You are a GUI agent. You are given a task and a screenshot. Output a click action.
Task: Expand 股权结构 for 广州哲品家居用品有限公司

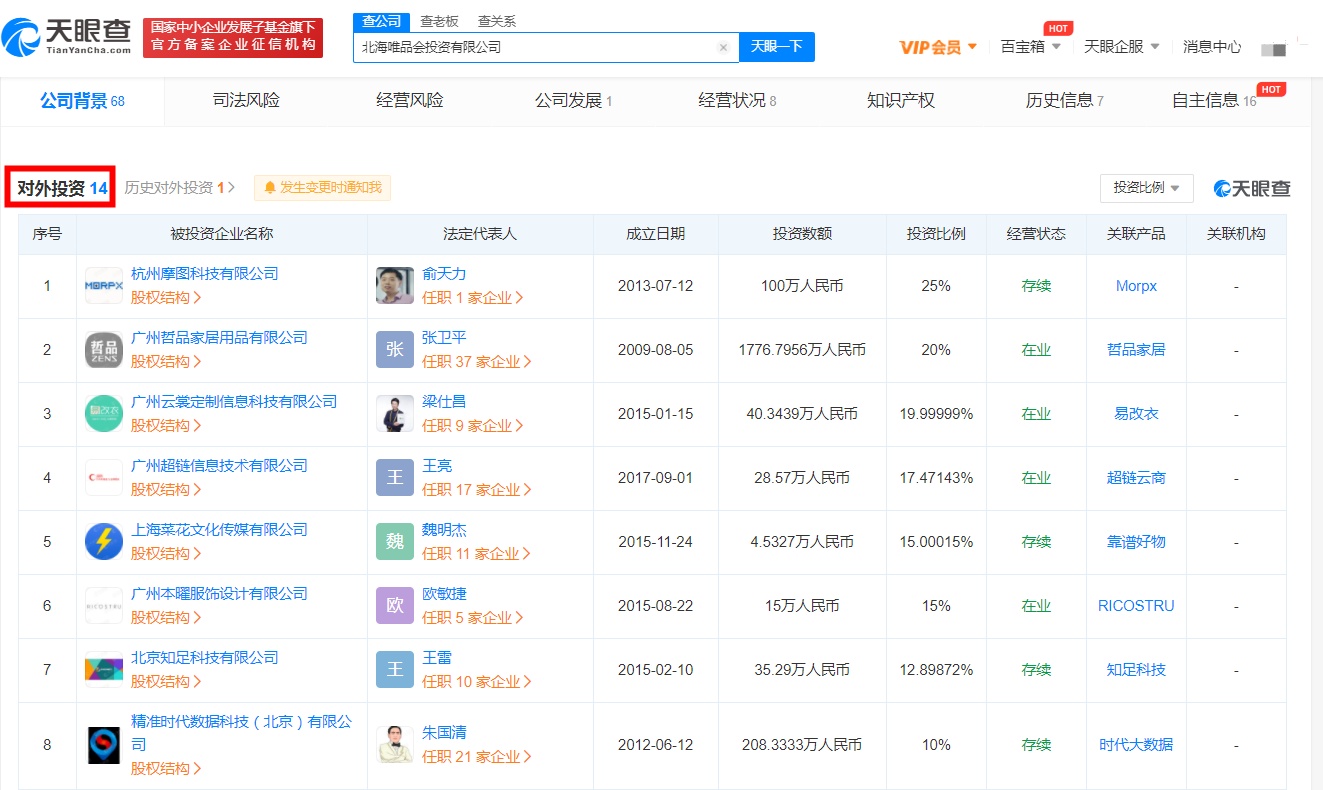coord(166,361)
